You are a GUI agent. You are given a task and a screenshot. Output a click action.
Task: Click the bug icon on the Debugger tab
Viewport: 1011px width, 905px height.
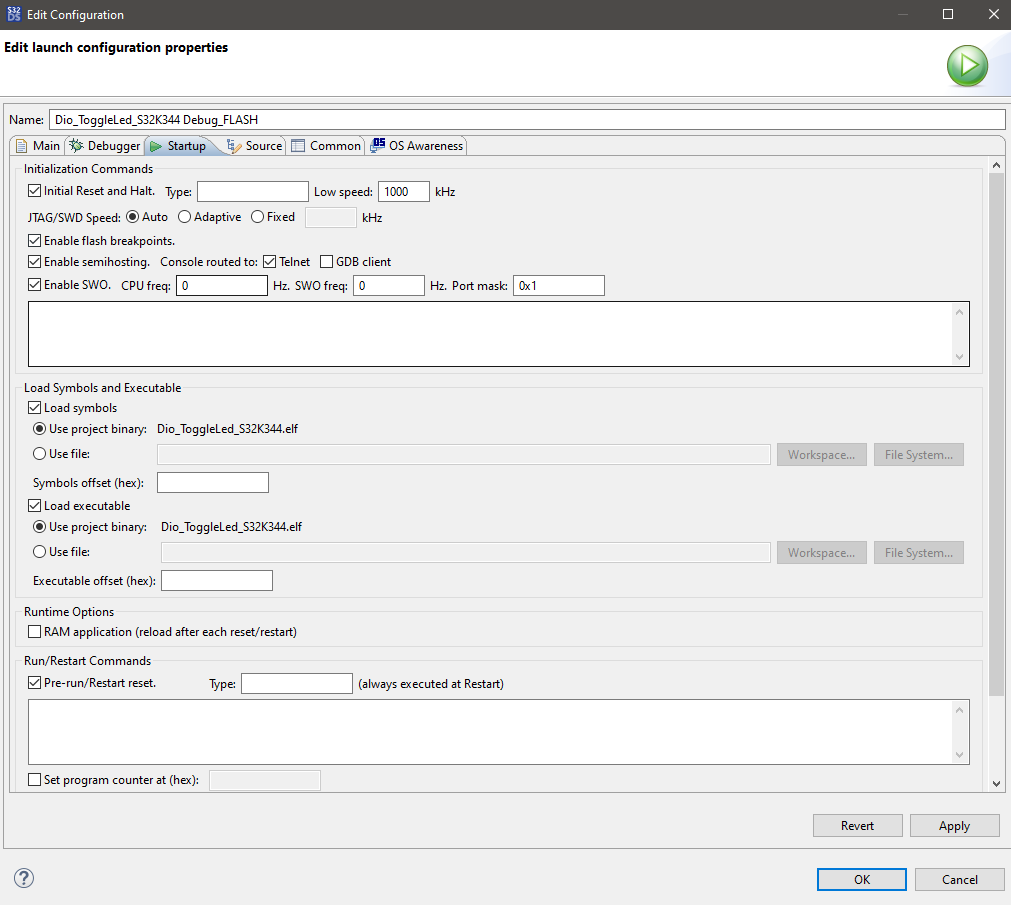click(x=76, y=145)
